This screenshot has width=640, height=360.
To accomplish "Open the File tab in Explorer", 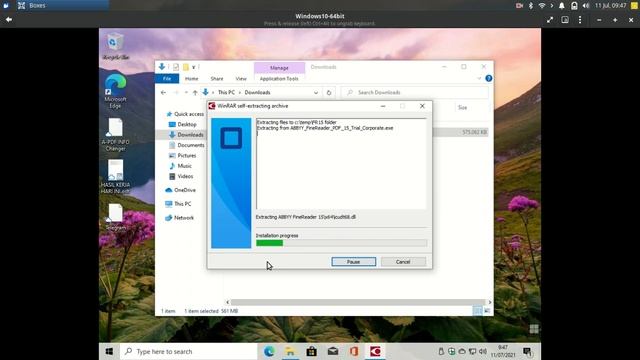I will click(x=167, y=78).
